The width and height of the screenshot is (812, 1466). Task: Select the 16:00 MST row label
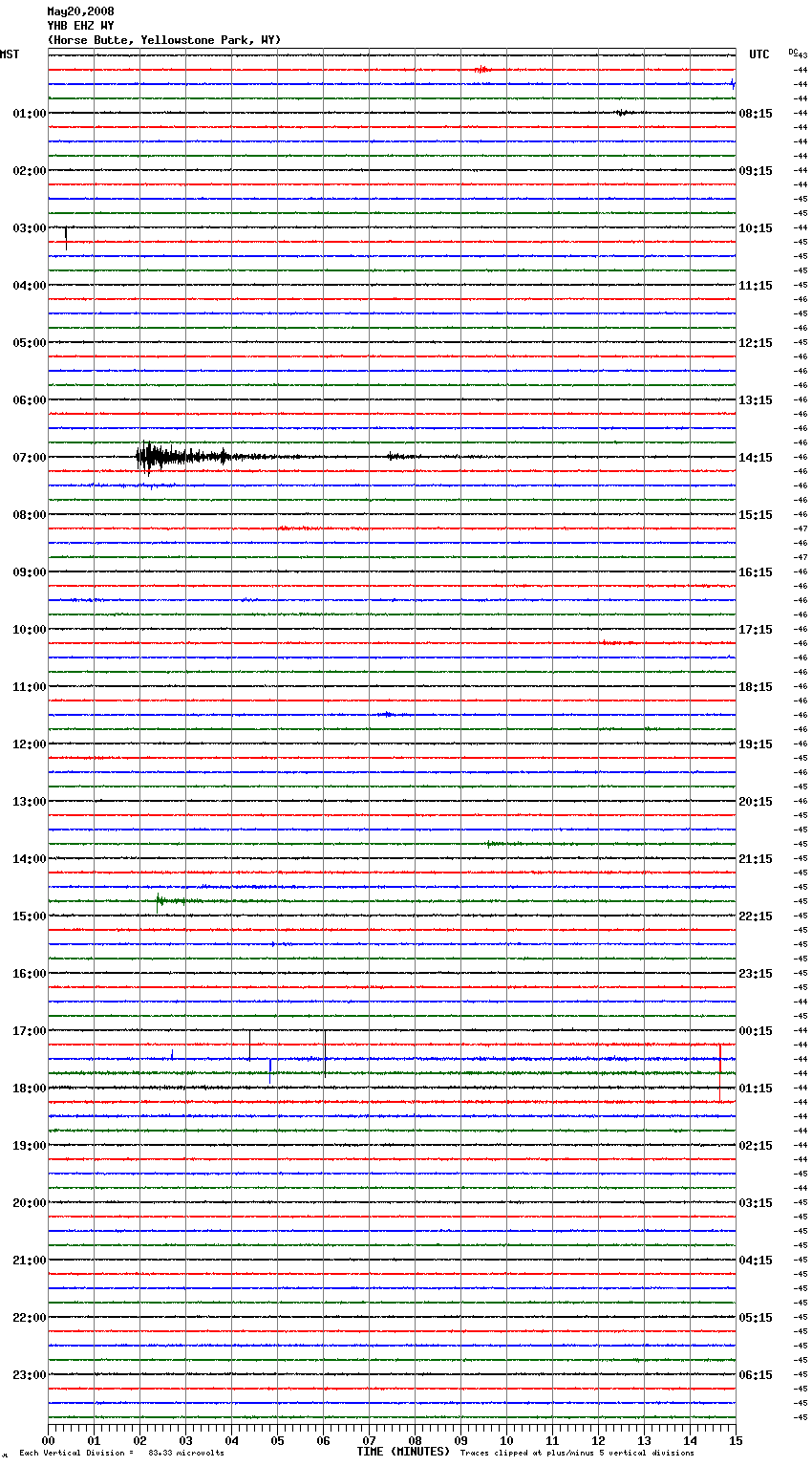(29, 973)
